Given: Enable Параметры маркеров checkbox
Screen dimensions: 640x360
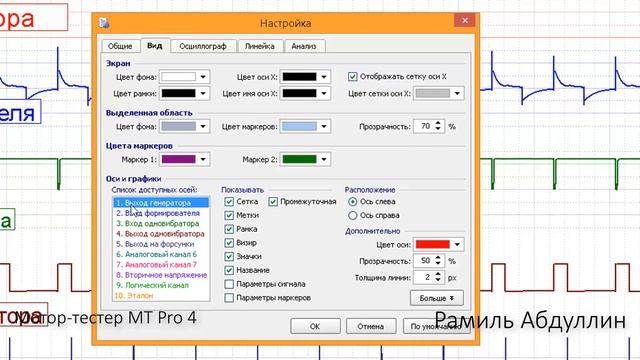Looking at the screenshot, I should [x=229, y=298].
